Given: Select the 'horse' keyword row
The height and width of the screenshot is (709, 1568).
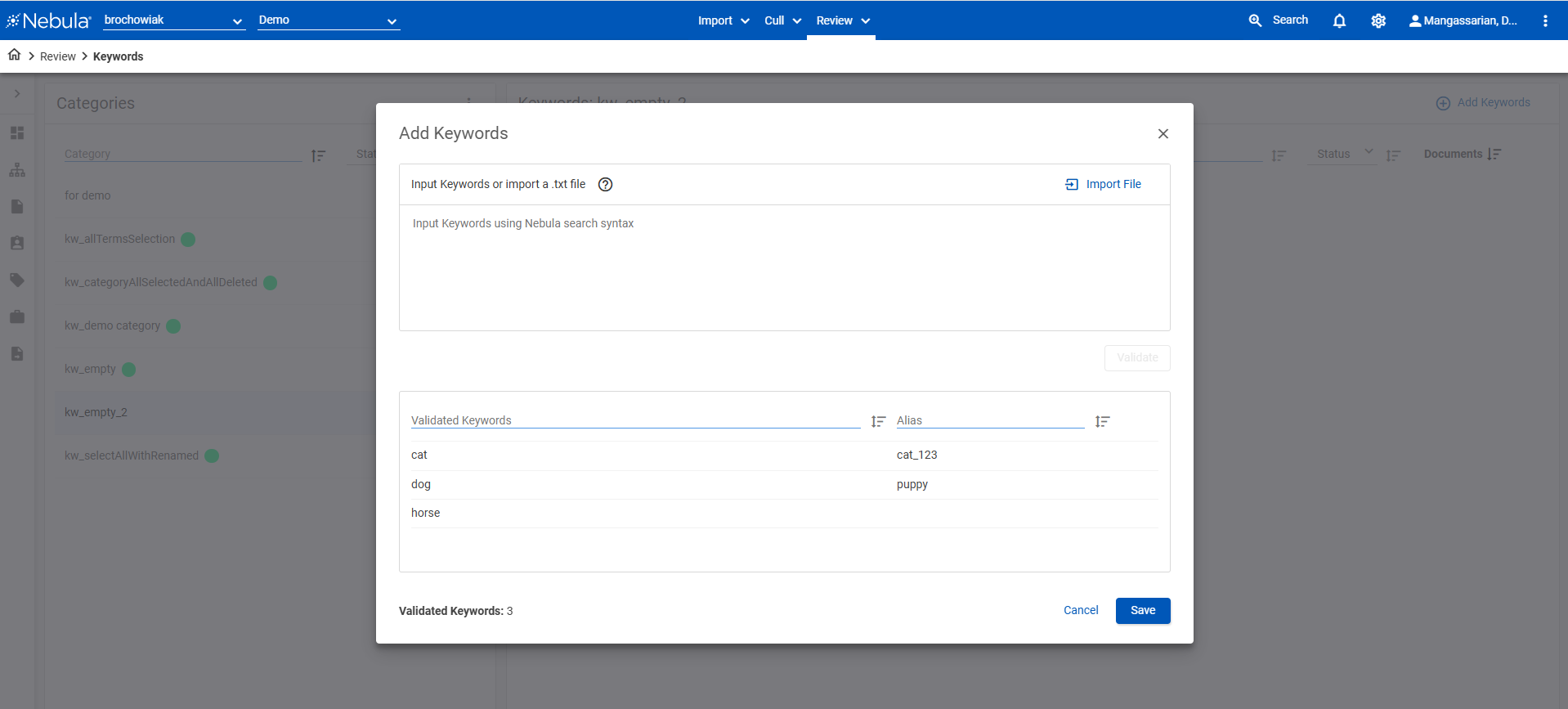Looking at the screenshot, I should tap(784, 514).
